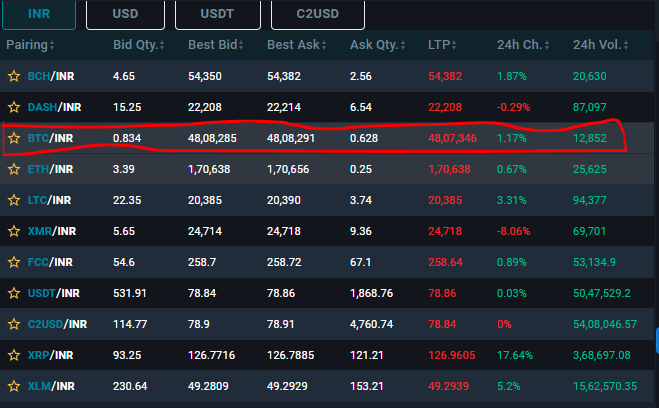Open the XMR/INR trading pair
This screenshot has width=659, height=408.
pyautogui.click(x=52, y=231)
